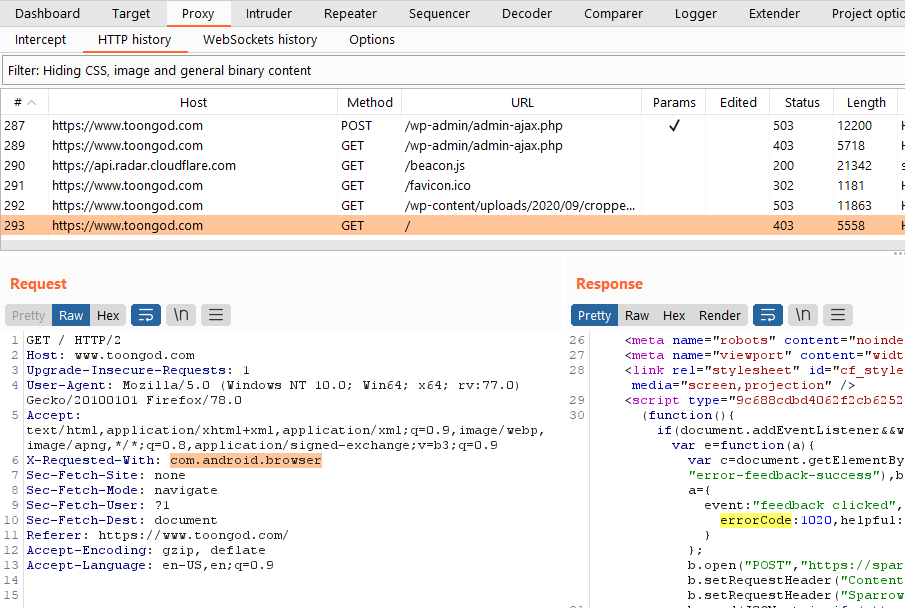Click the Referer header line
Image resolution: width=905 pixels, height=608 pixels.
[x=157, y=535]
